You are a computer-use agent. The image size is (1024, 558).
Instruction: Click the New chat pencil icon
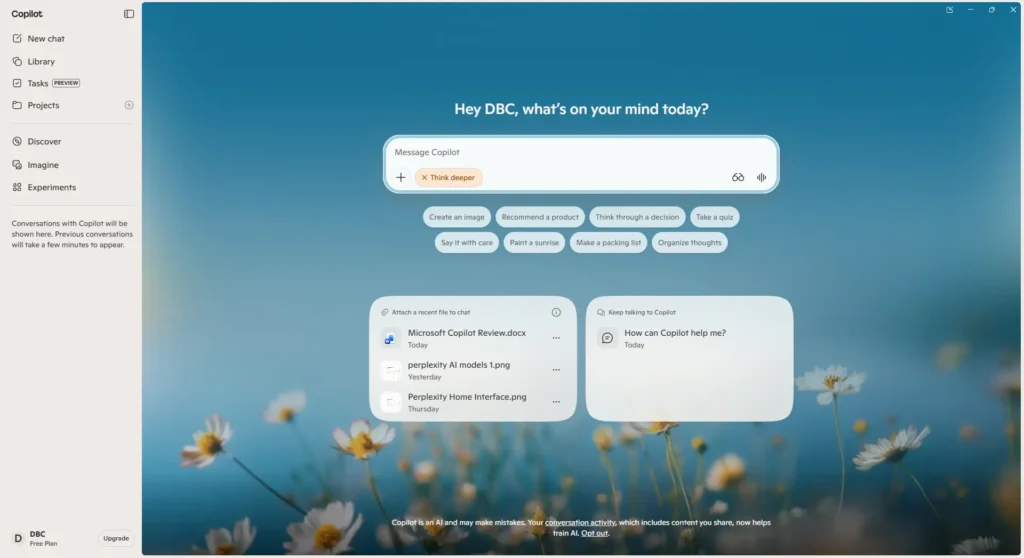(17, 39)
